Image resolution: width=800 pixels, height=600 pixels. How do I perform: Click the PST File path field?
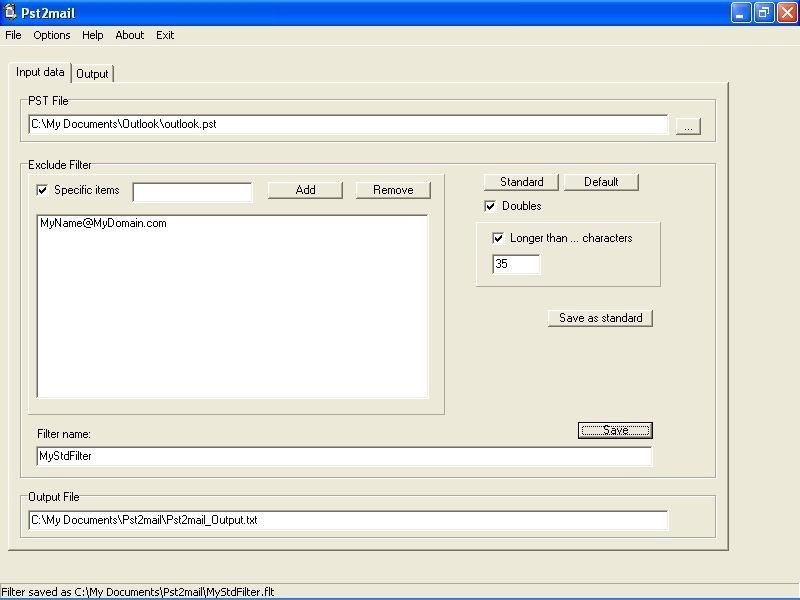point(348,124)
